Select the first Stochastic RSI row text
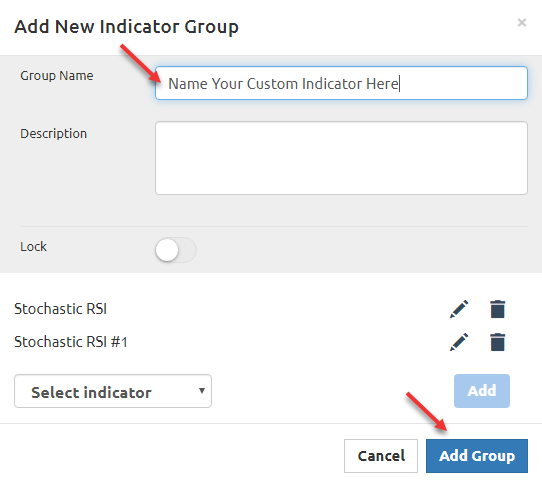The image size is (542, 486). pyautogui.click(x=60, y=309)
